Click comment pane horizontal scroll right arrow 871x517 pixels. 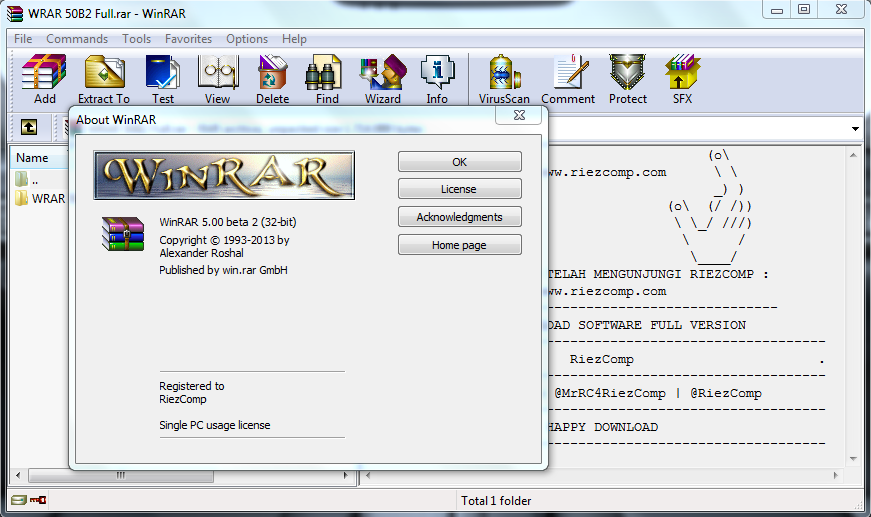835,475
